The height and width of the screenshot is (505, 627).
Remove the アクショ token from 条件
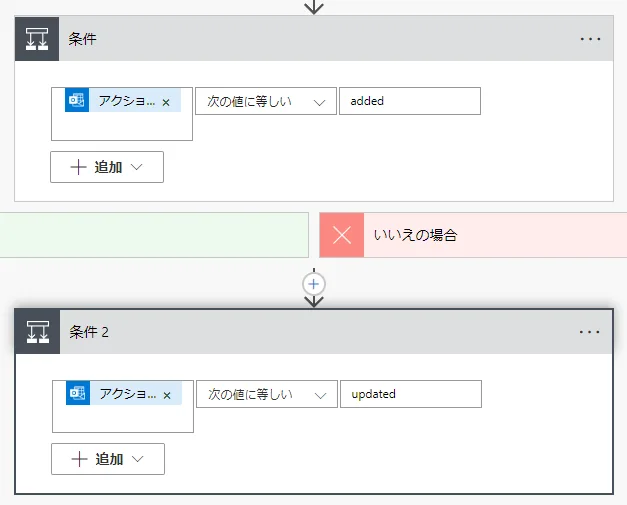pyautogui.click(x=166, y=102)
